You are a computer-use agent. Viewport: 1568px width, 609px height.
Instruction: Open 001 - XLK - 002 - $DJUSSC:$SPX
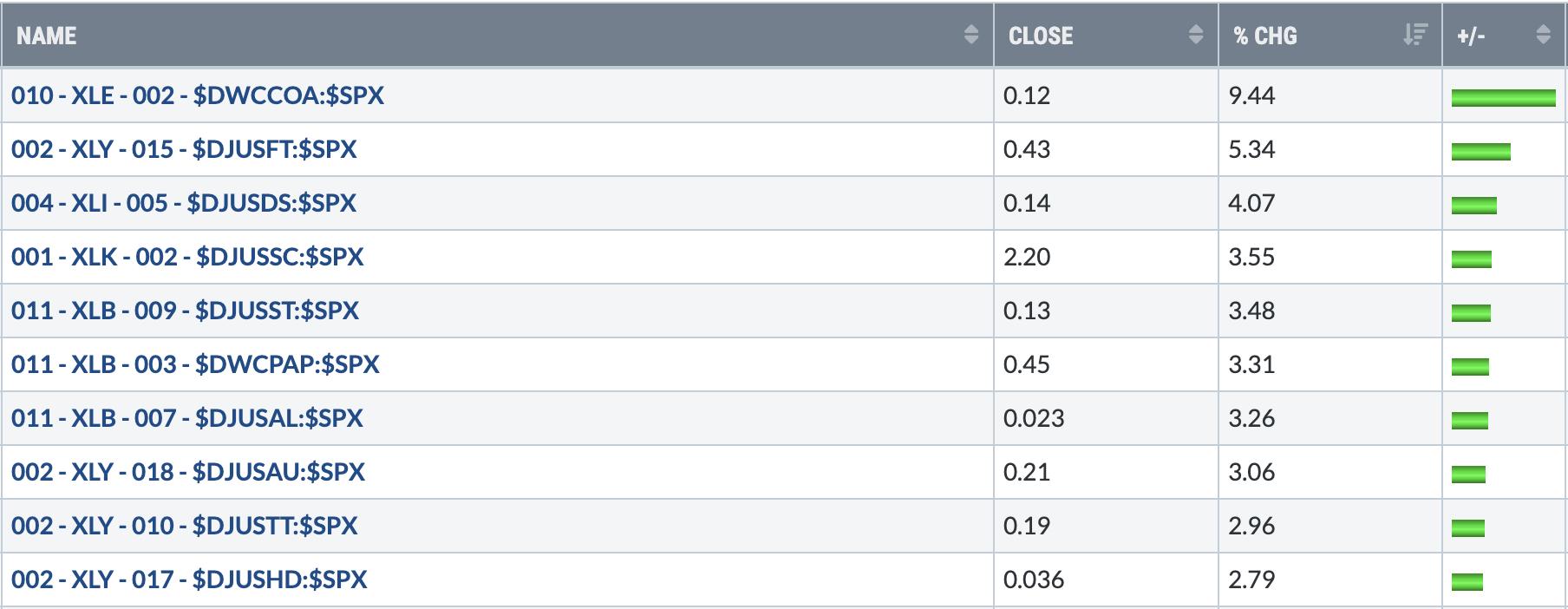pos(187,257)
